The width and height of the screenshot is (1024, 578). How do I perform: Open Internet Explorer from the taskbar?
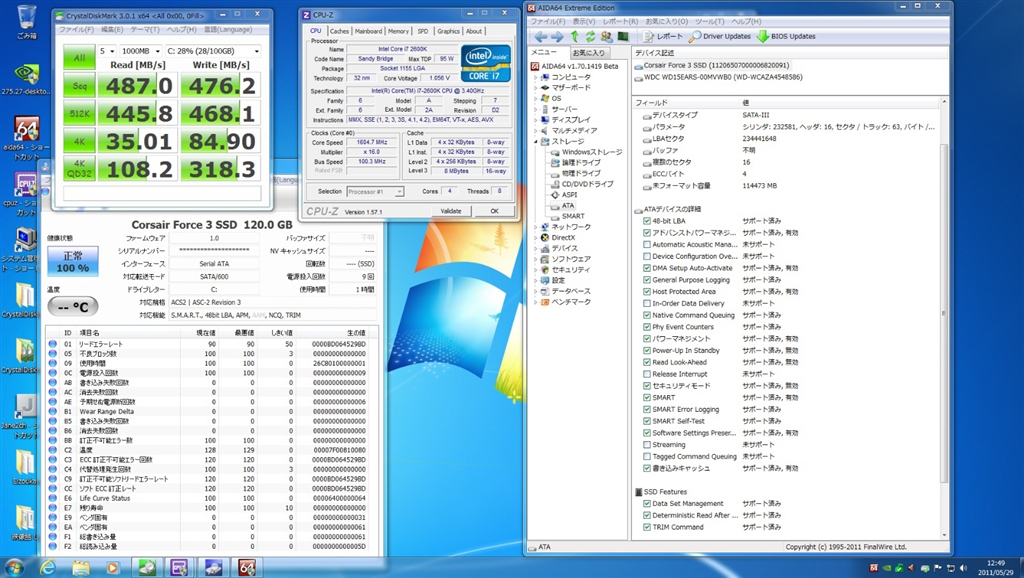pyautogui.click(x=47, y=567)
